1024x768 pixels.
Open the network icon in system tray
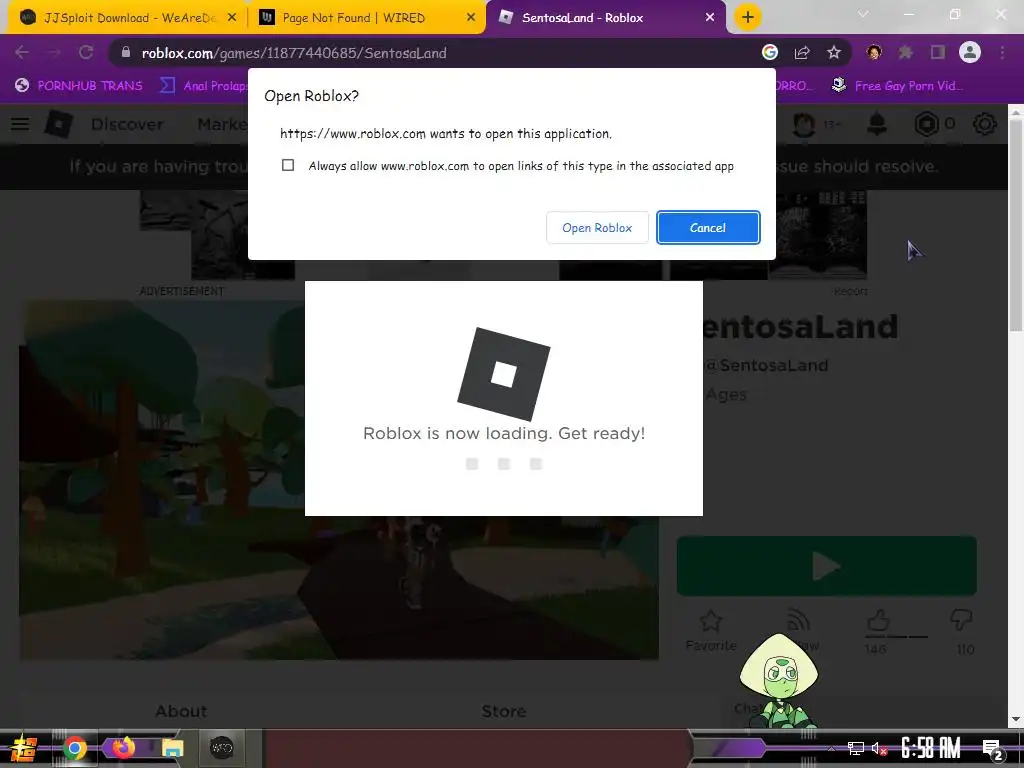[x=855, y=748]
